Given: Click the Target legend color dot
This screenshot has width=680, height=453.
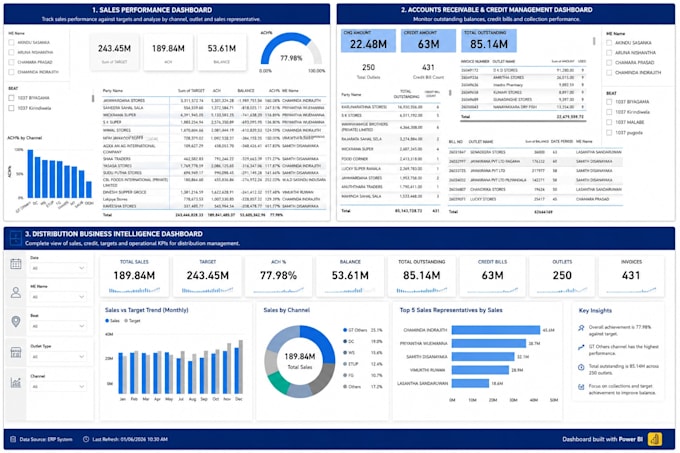Looking at the screenshot, I should (126, 321).
